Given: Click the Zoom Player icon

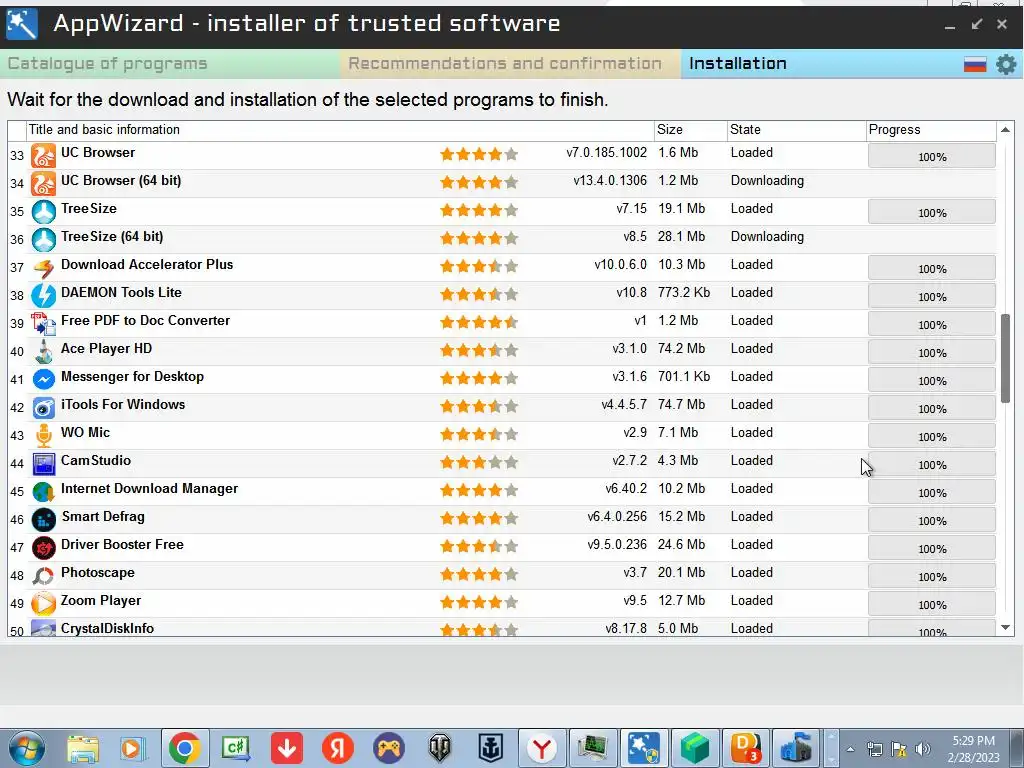Looking at the screenshot, I should click(44, 603).
